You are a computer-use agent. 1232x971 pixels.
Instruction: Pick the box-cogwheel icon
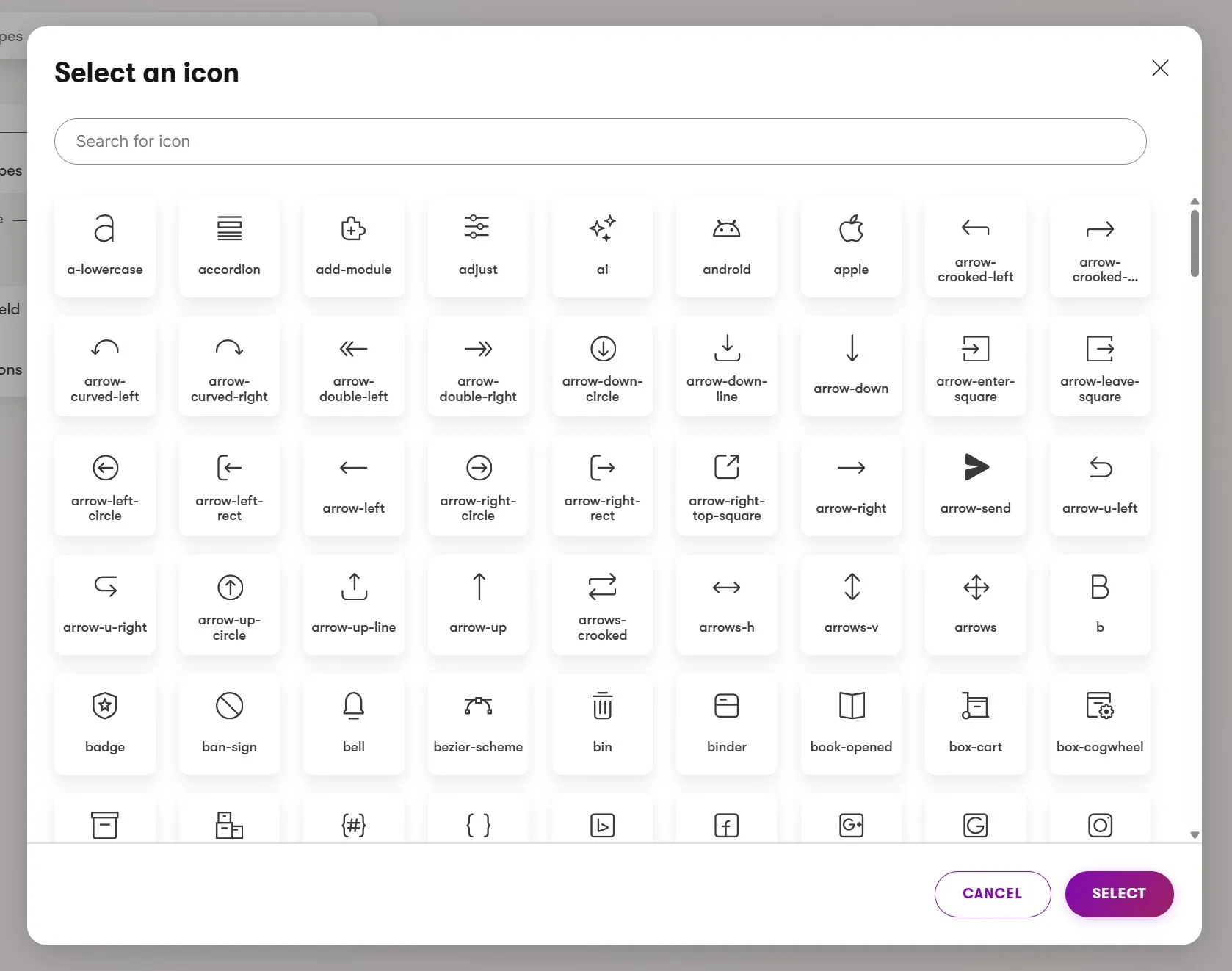[1099, 723]
